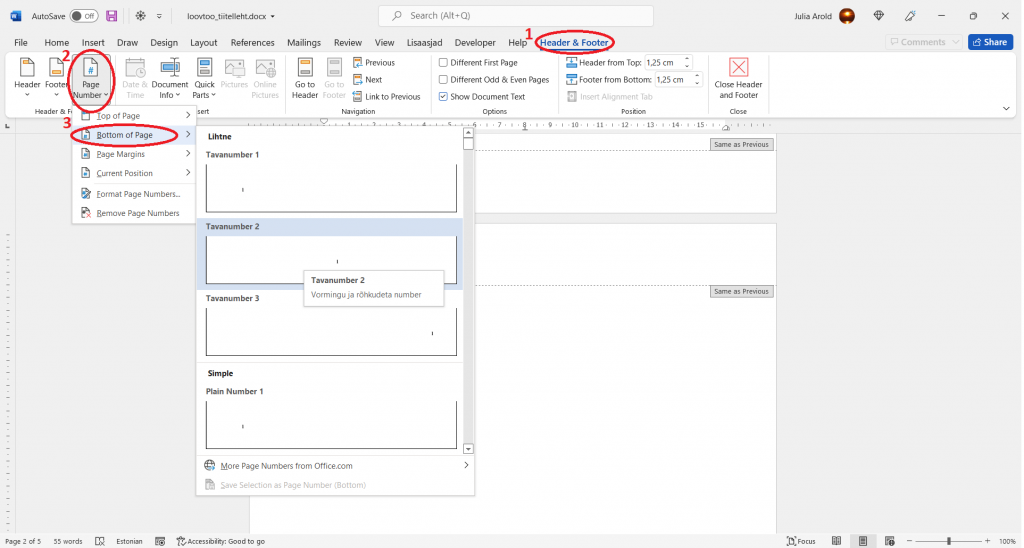
Task: Switch to Insert tab
Action: point(93,42)
